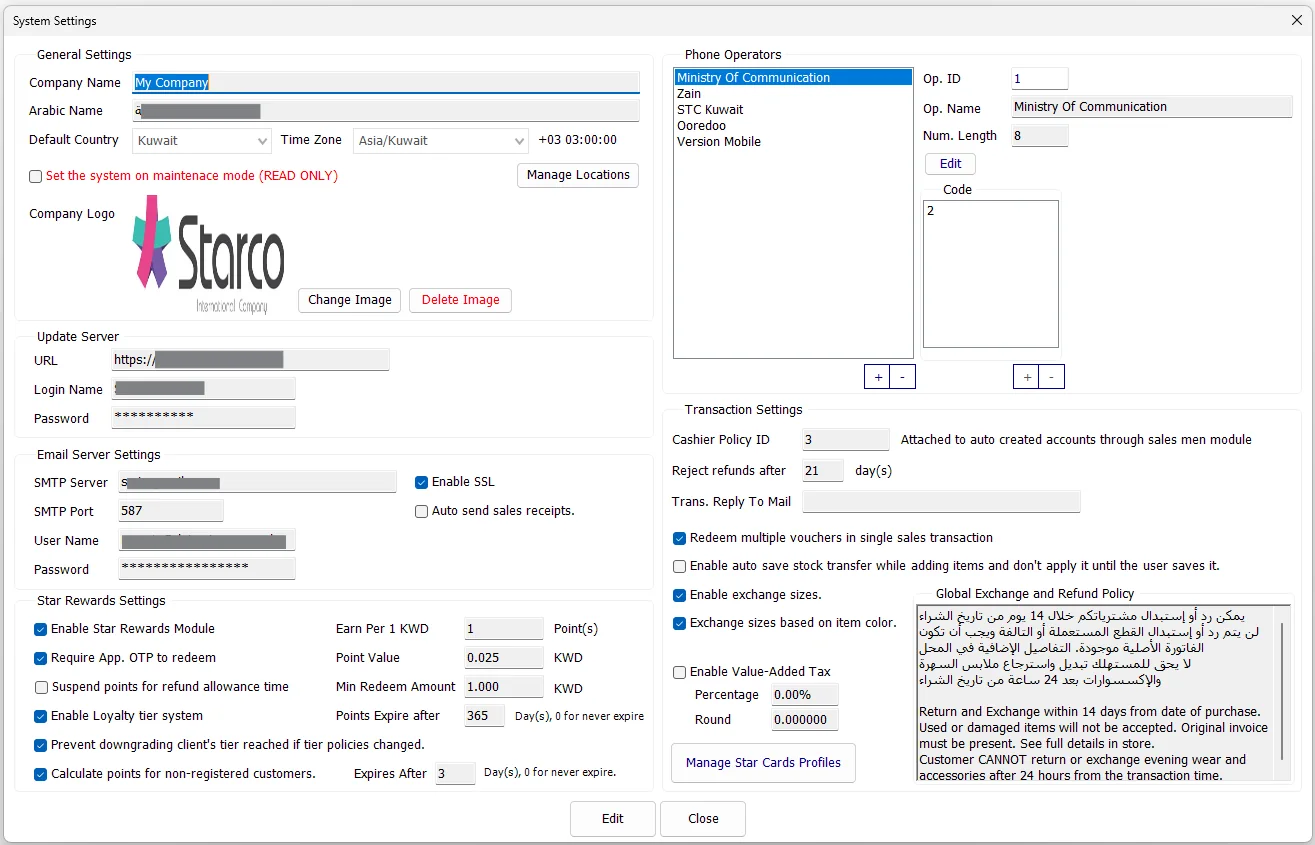Toggle Calculate points for non-registered customers
The image size is (1315, 845).
(41, 774)
